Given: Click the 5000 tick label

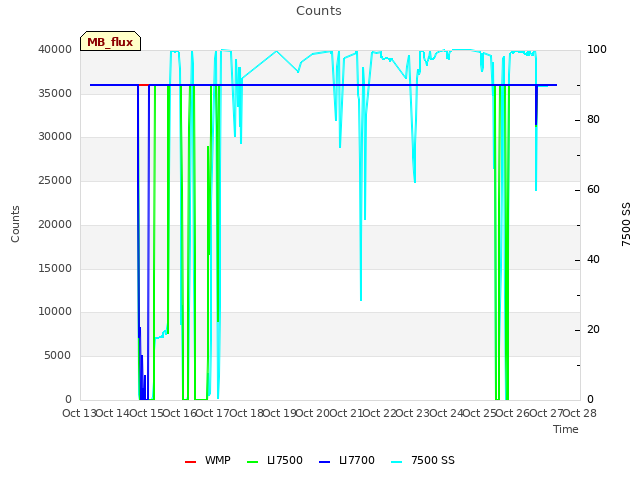Looking at the screenshot, I should 58,356.
